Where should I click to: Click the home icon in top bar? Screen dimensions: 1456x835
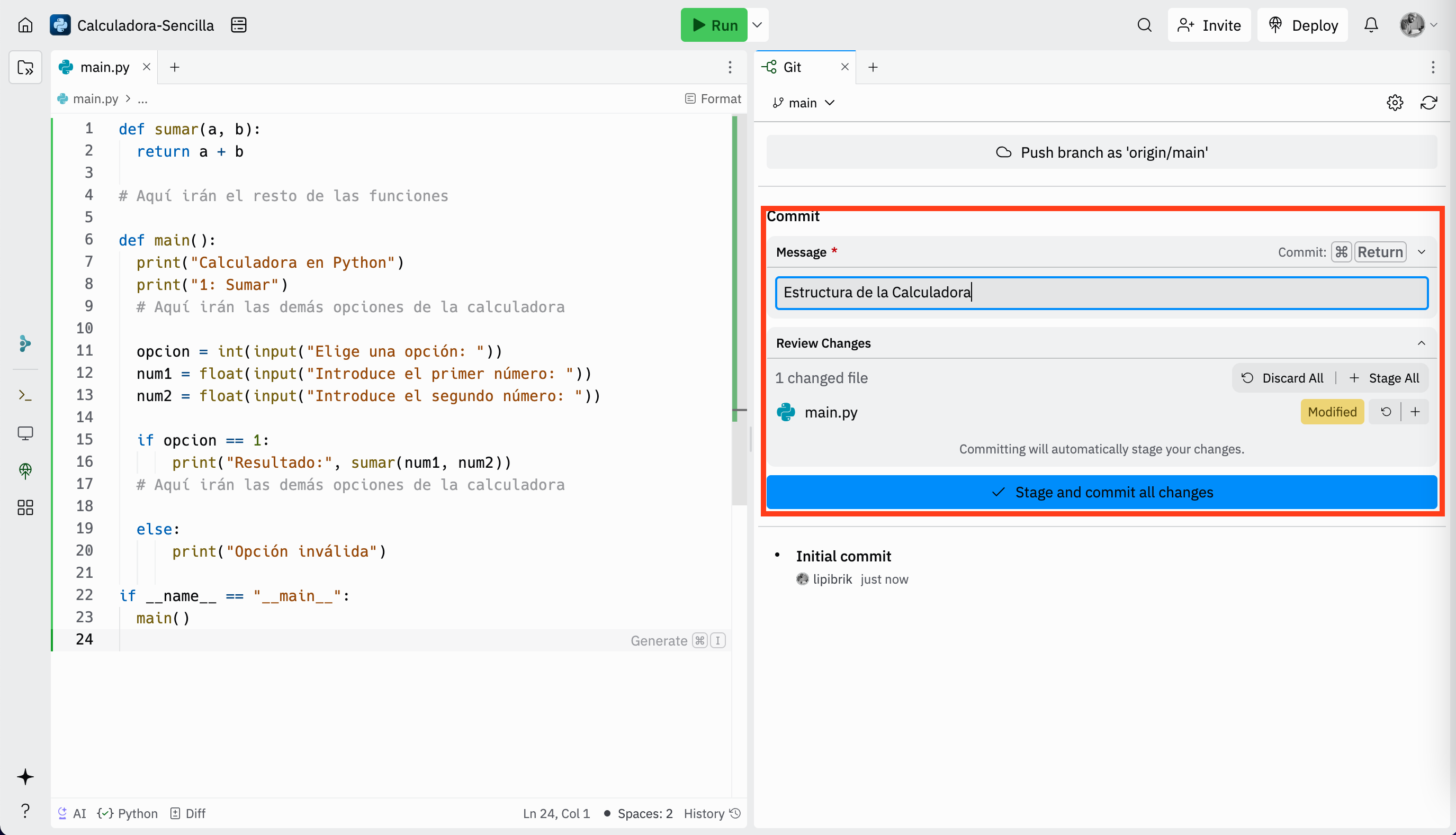[25, 25]
